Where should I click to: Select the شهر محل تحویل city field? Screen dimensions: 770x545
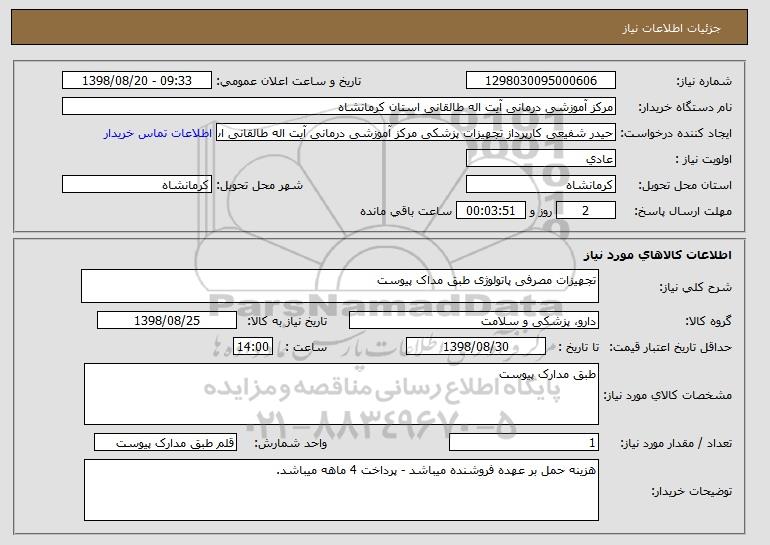pos(137,185)
